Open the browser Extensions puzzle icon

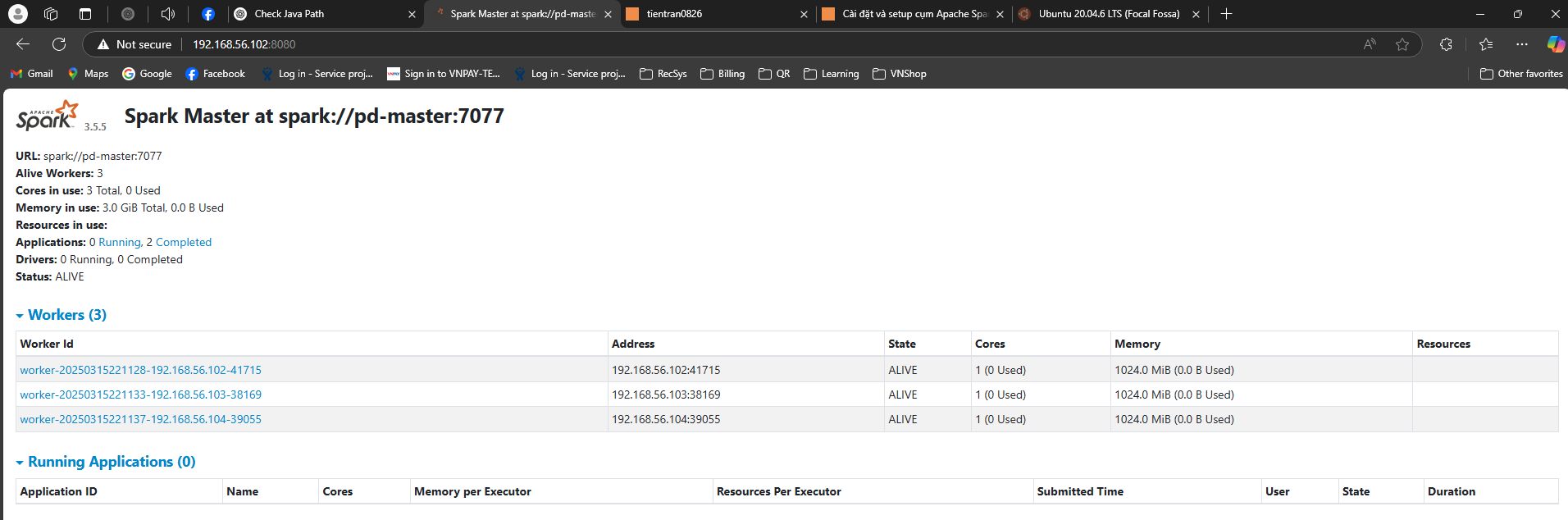click(x=1446, y=44)
